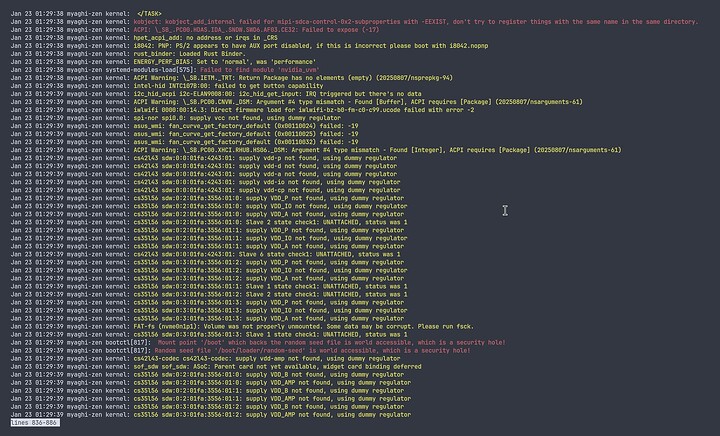Click the pager status 'lines 836-886'
Viewport: 720px width, 436px height.
pos(35,423)
